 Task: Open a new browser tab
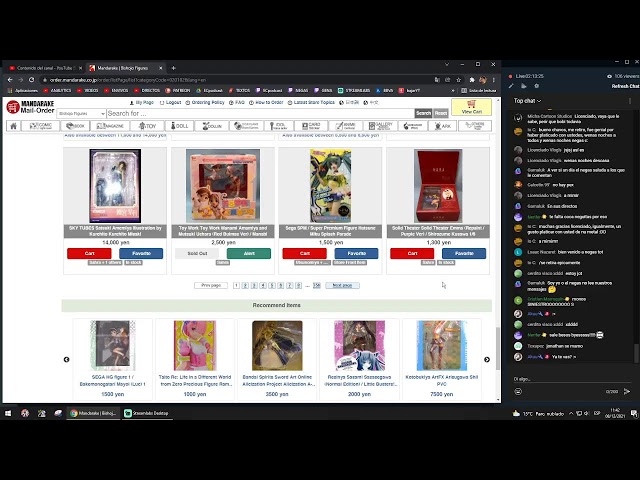pyautogui.click(x=173, y=68)
